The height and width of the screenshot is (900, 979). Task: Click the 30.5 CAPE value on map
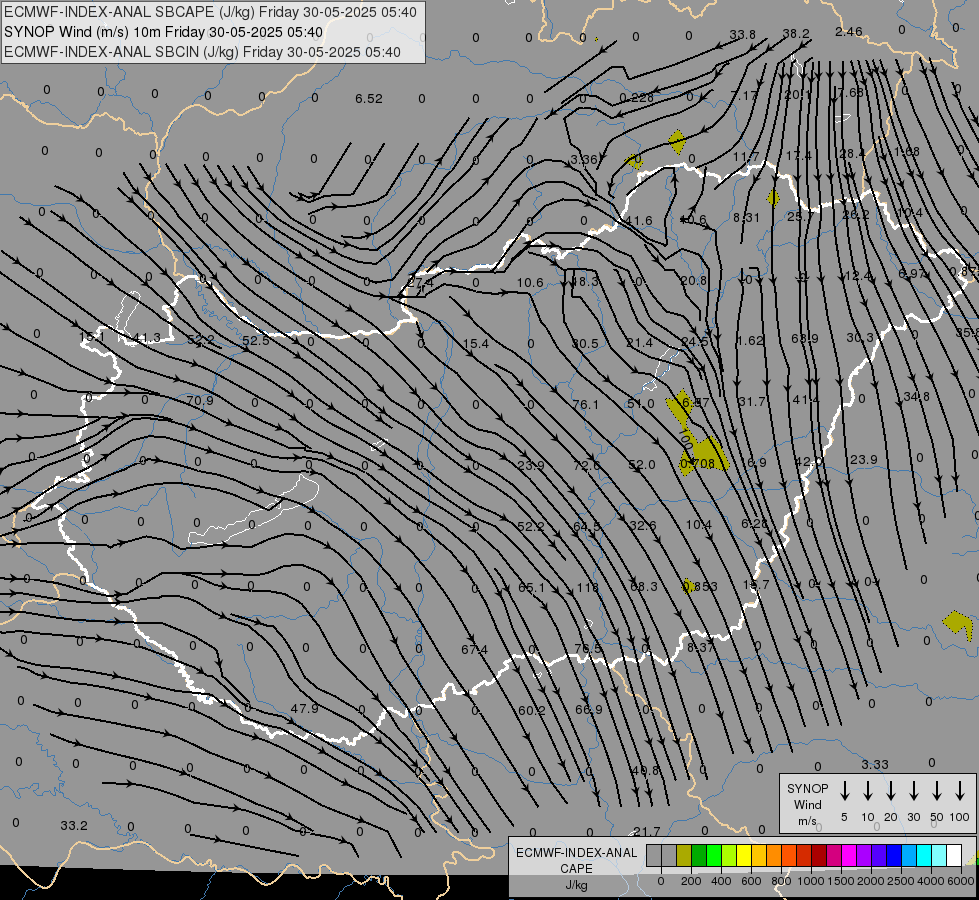[585, 344]
